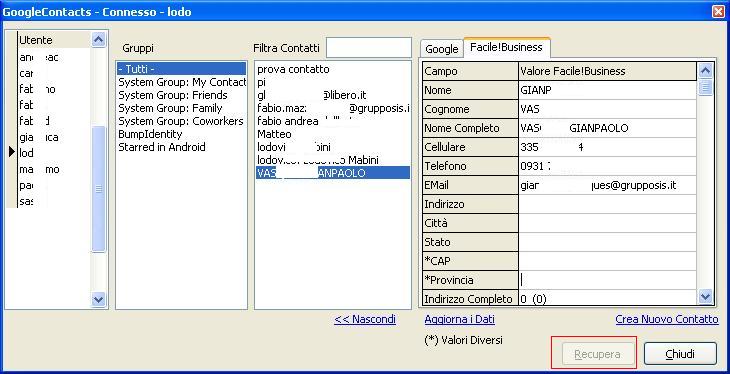This screenshot has height=374, width=730.
Task: Click the Cognome value cell 'VAS'
Action: (607, 109)
